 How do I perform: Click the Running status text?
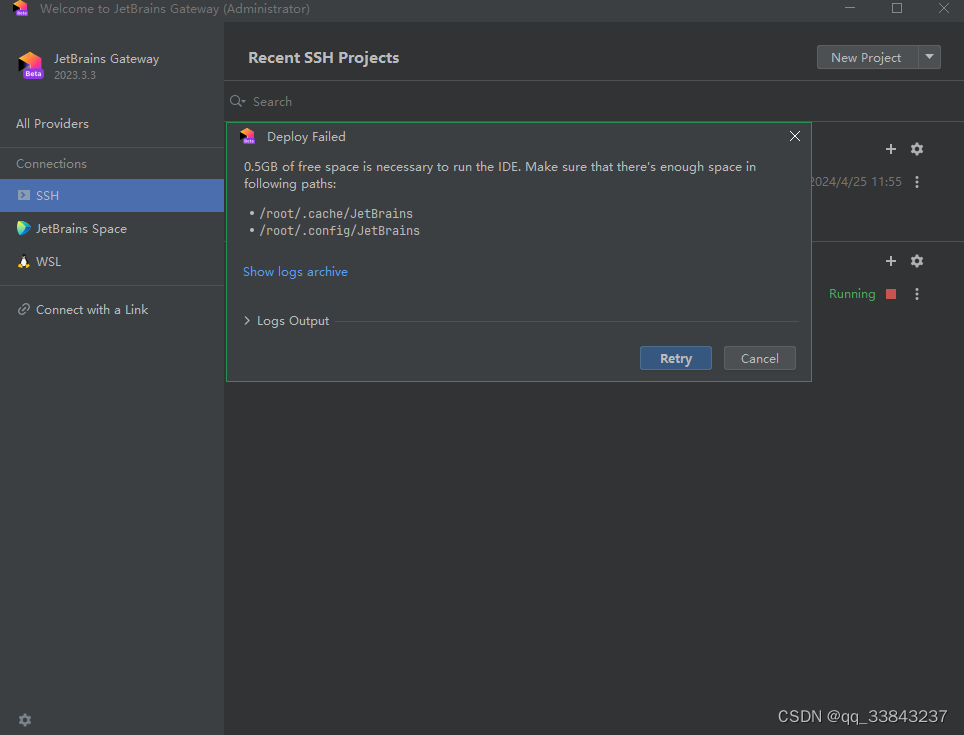[852, 294]
